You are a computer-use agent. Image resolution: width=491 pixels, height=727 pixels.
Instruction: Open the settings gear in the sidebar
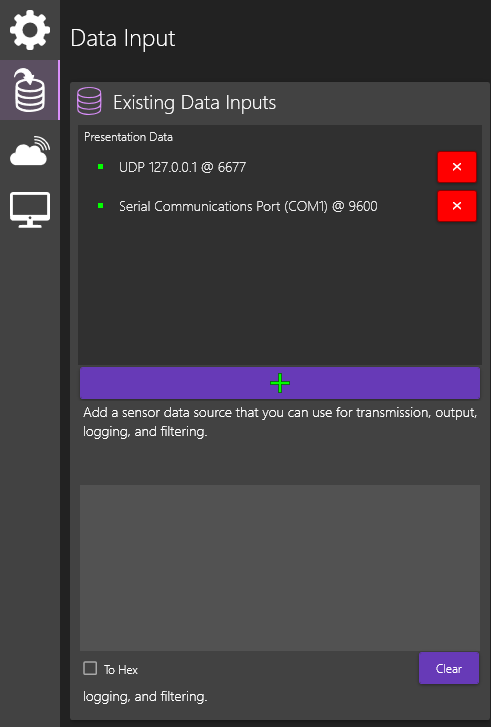tap(30, 30)
